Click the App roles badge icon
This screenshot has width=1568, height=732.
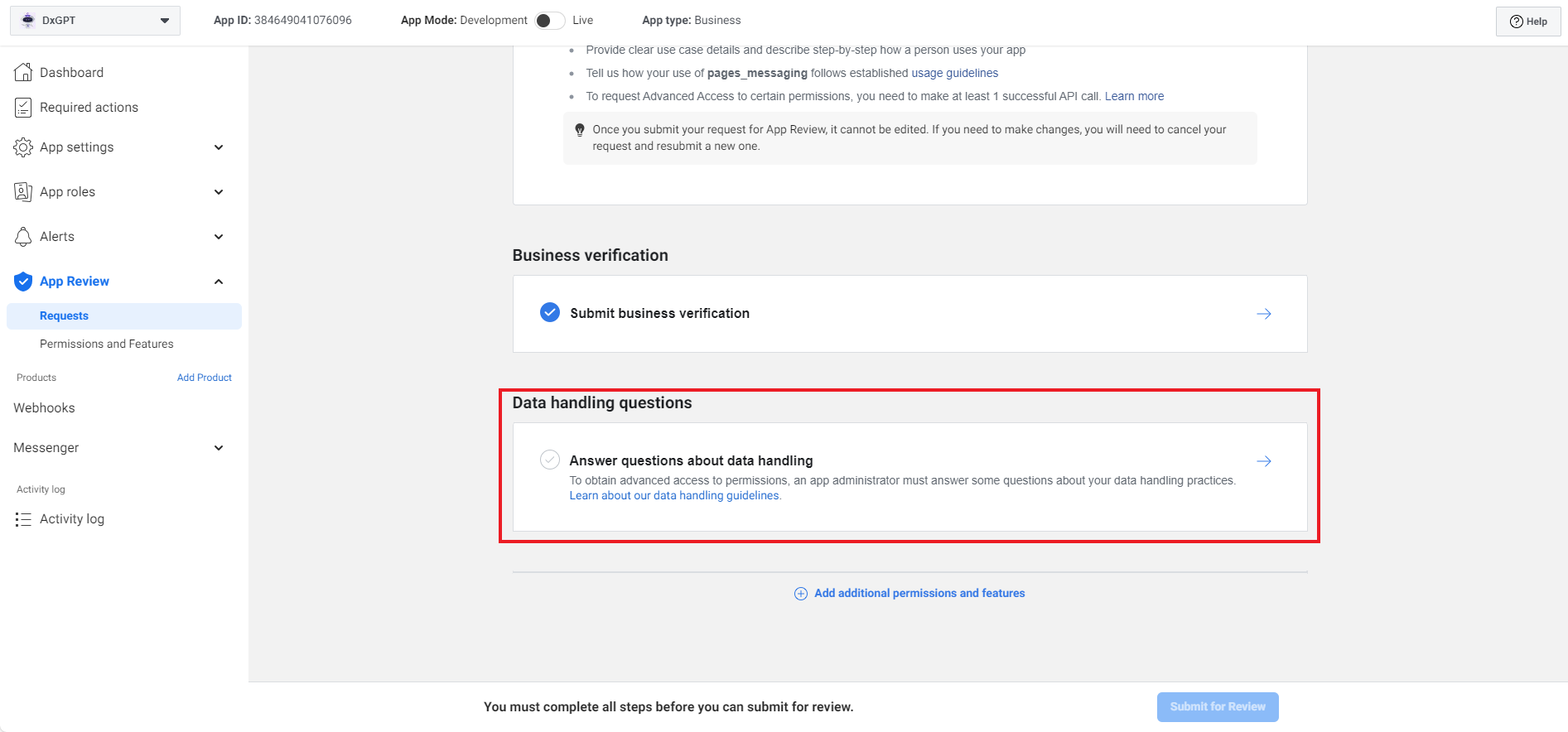(23, 192)
